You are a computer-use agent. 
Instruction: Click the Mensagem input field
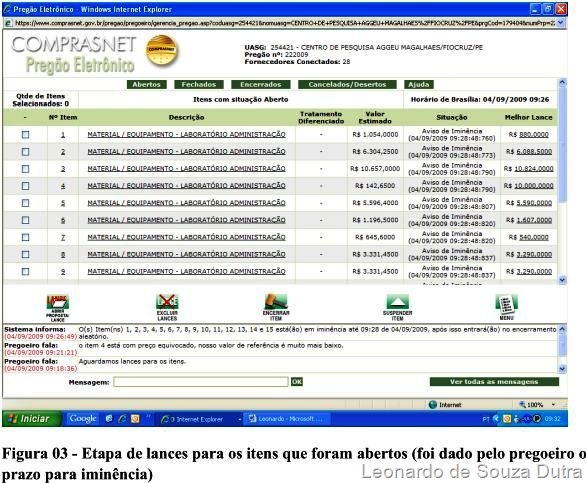[x=201, y=382]
